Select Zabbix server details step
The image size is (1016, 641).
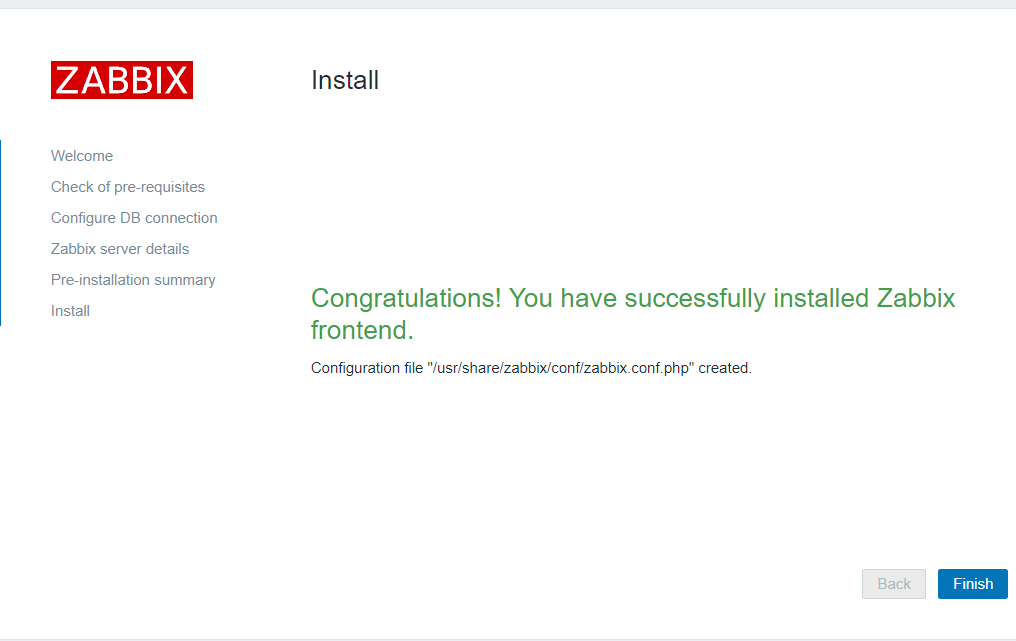pos(120,250)
